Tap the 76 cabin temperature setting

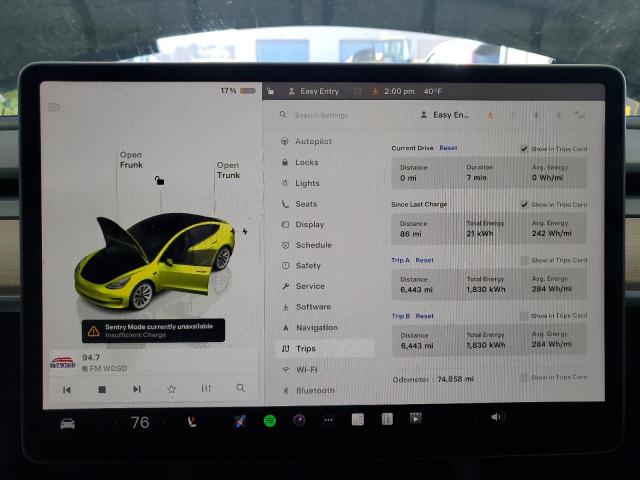[140, 422]
